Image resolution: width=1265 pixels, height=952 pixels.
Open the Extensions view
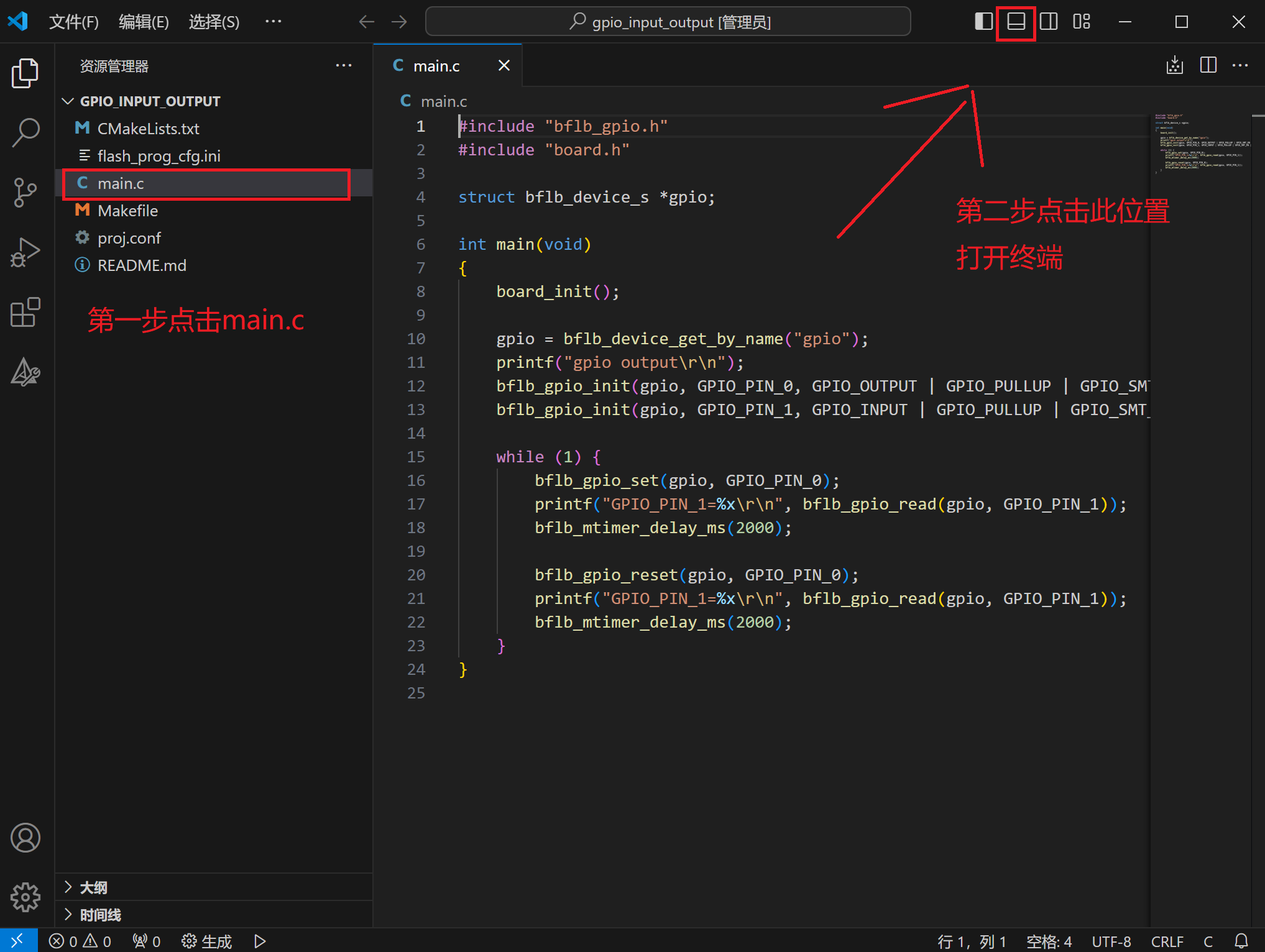[25, 311]
